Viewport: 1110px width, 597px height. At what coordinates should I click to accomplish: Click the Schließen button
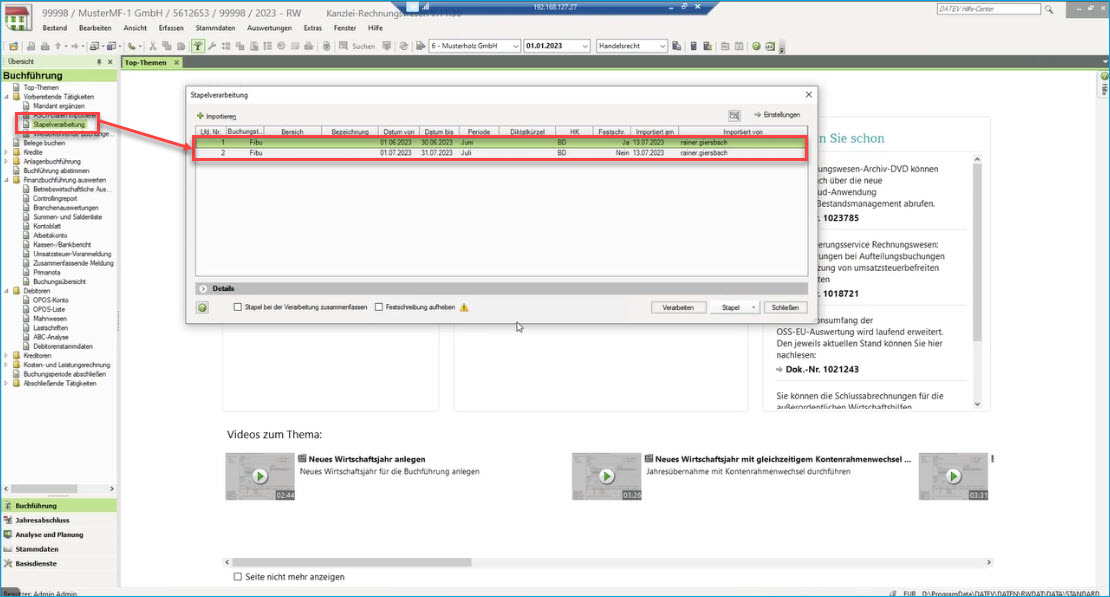point(785,307)
